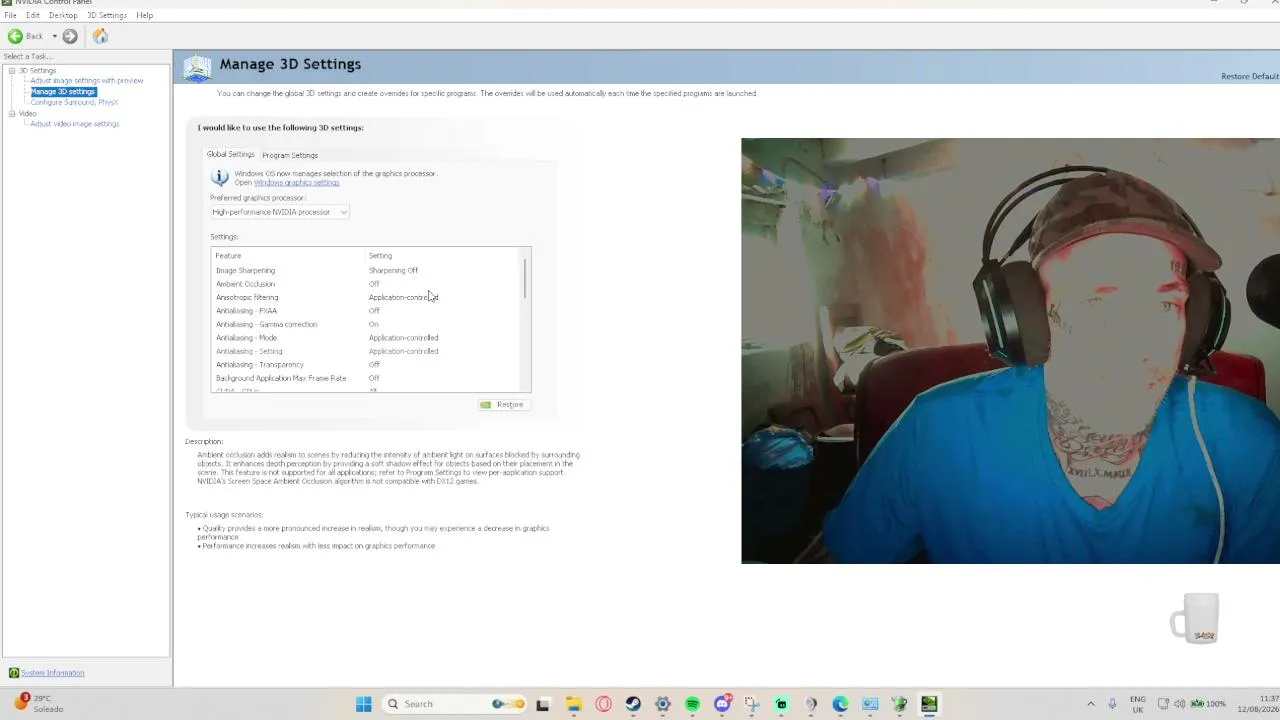
Task: Click the ENG UK language indicator
Action: [1138, 704]
